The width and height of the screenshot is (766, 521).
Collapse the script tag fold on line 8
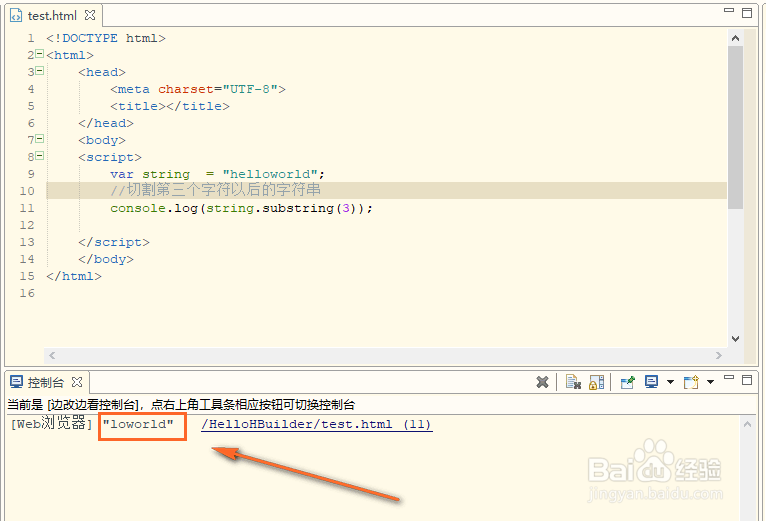(x=40, y=155)
